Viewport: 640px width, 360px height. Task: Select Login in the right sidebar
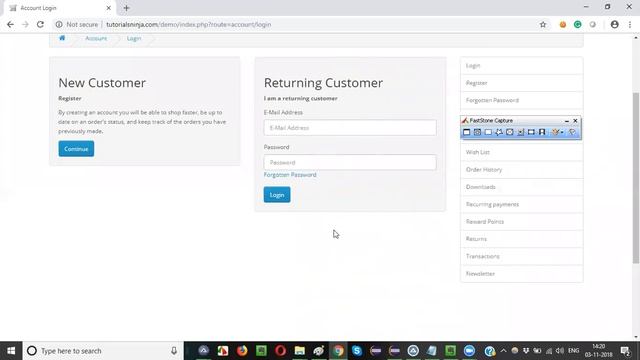(x=522, y=66)
